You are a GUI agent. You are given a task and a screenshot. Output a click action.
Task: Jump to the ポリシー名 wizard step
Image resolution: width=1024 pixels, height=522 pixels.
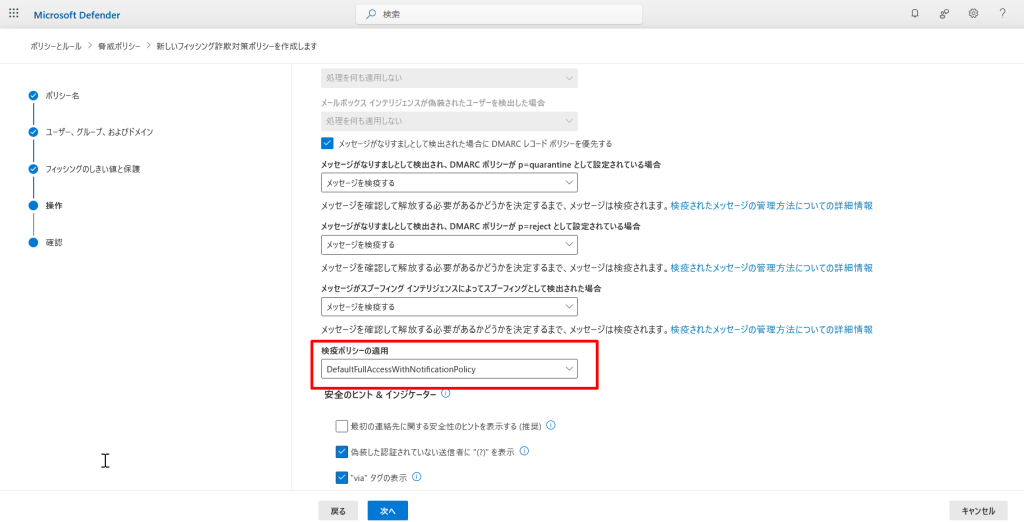62,96
